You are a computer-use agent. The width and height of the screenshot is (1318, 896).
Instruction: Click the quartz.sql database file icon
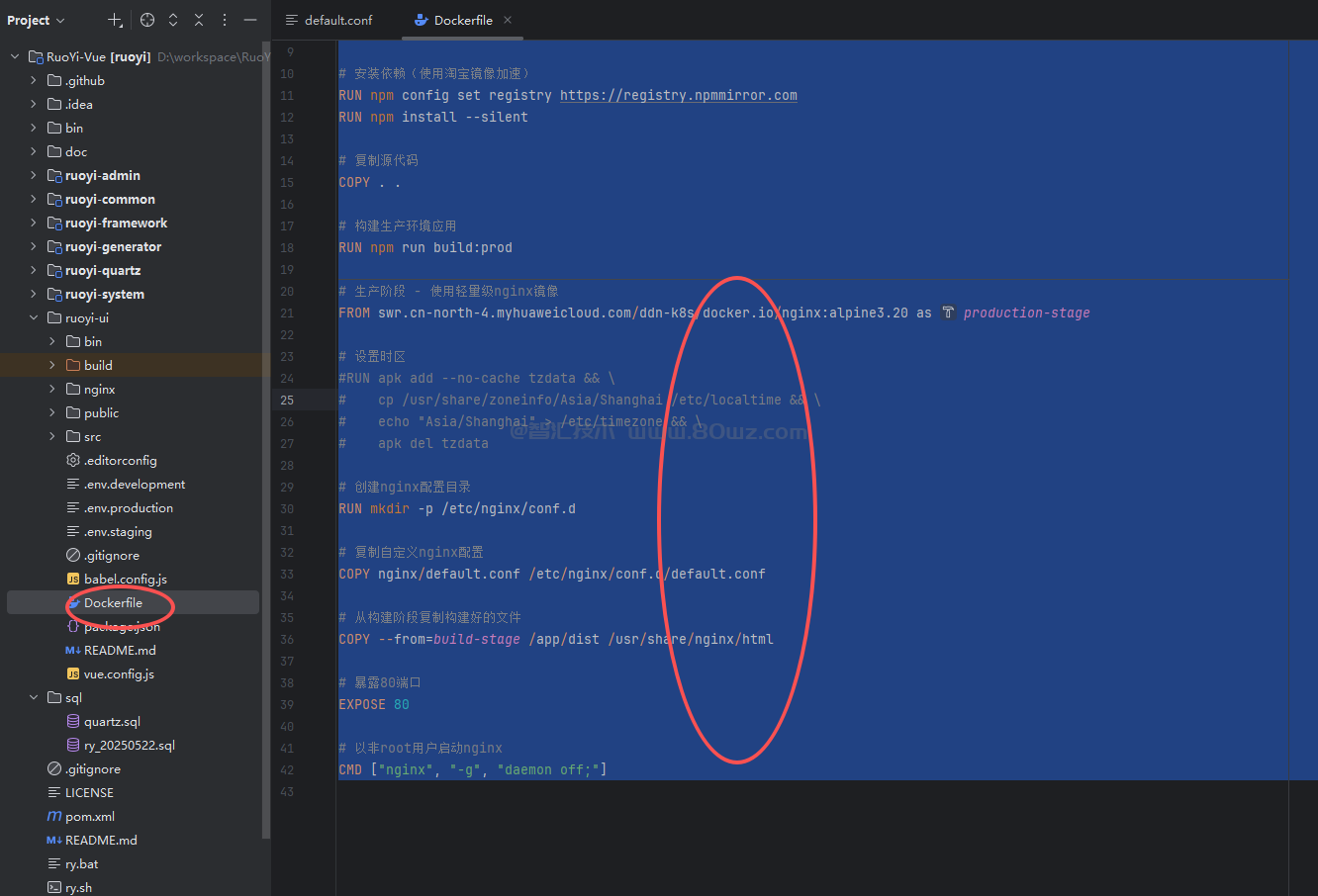[x=73, y=721]
